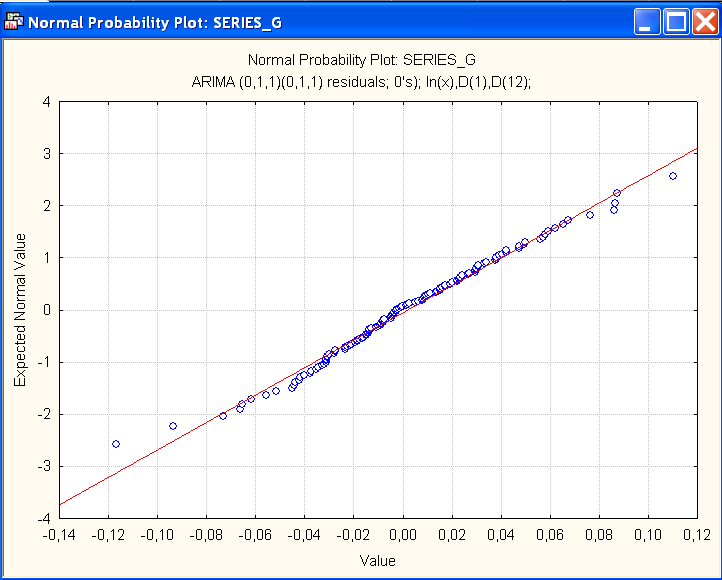
Task: Click the y-axis tick label -2
Action: click(44, 414)
